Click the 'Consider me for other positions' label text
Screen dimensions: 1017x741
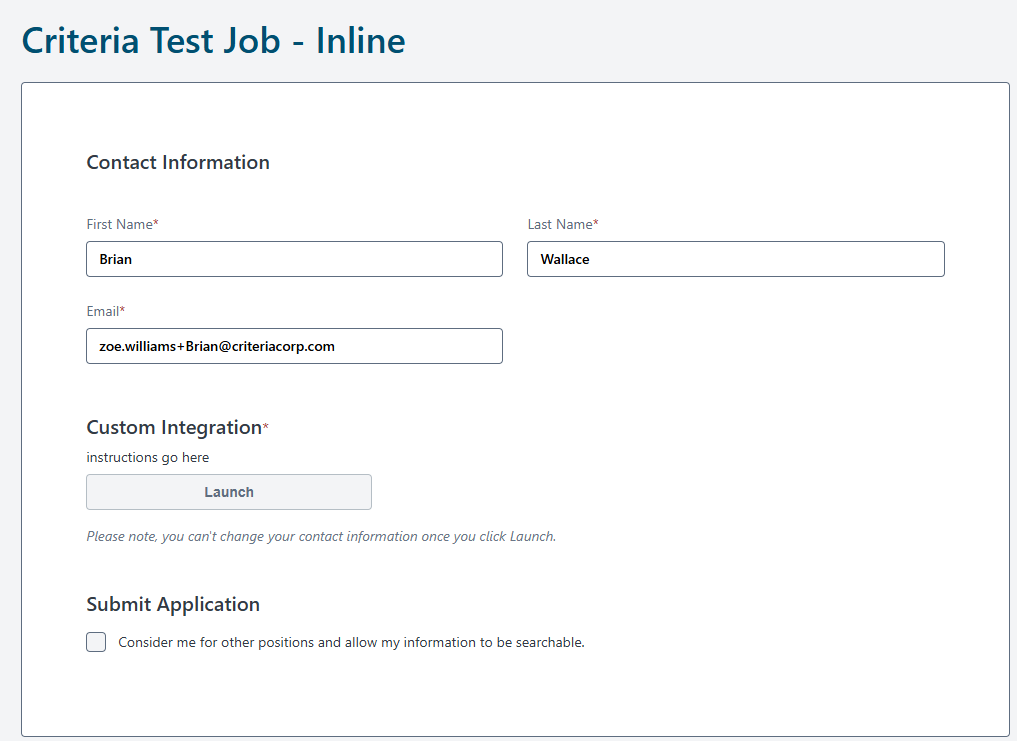point(351,642)
